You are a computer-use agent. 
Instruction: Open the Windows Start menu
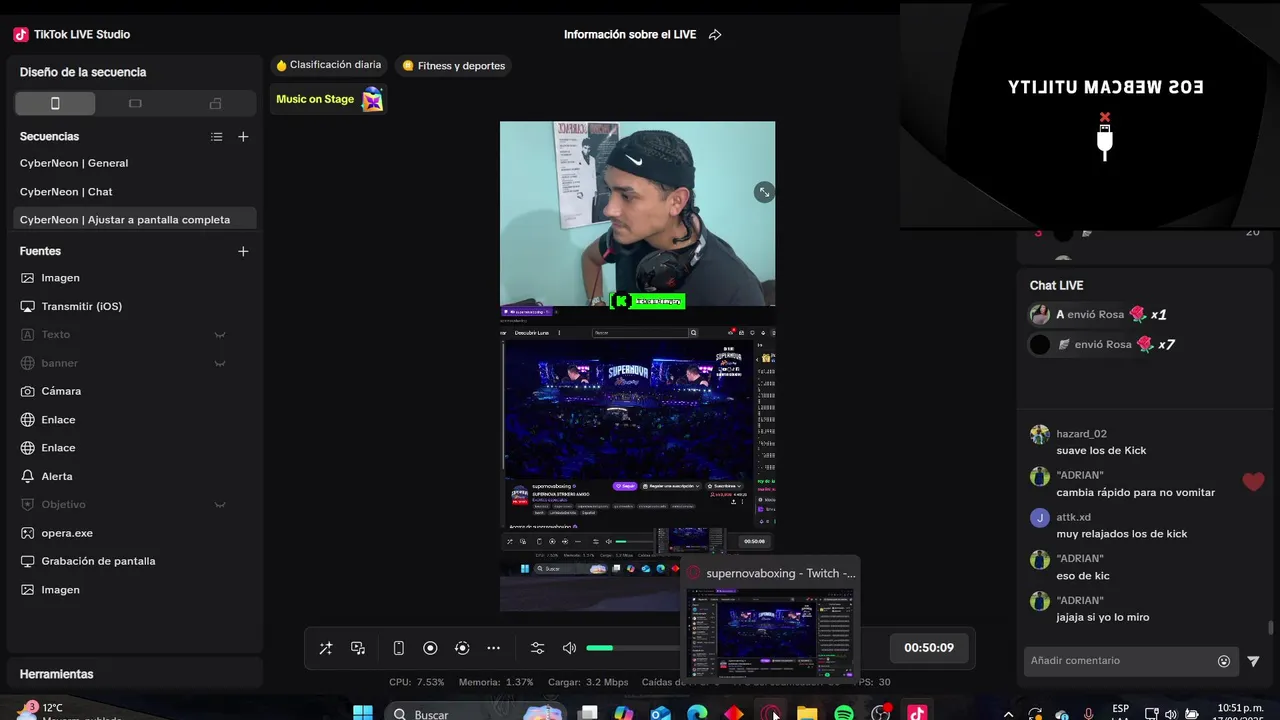pyautogui.click(x=363, y=713)
